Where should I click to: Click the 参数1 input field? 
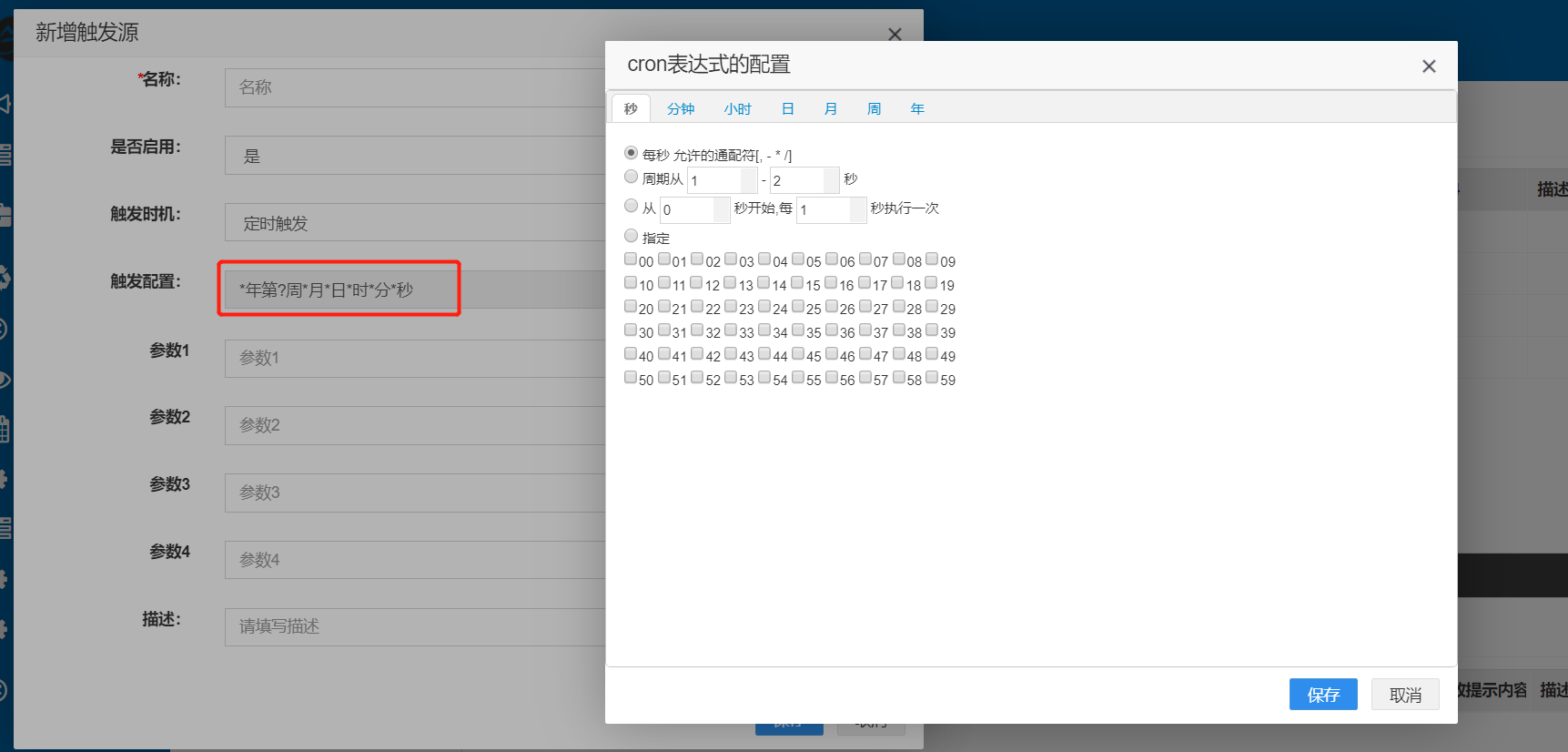[415, 358]
